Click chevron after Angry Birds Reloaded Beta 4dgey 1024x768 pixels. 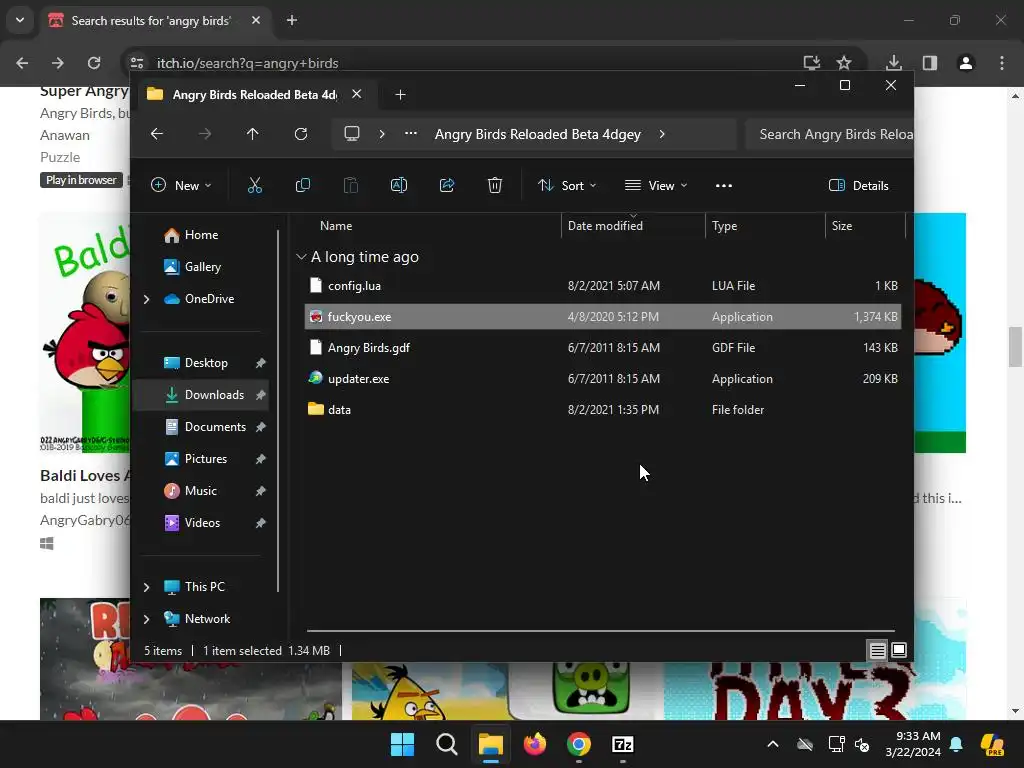(662, 134)
